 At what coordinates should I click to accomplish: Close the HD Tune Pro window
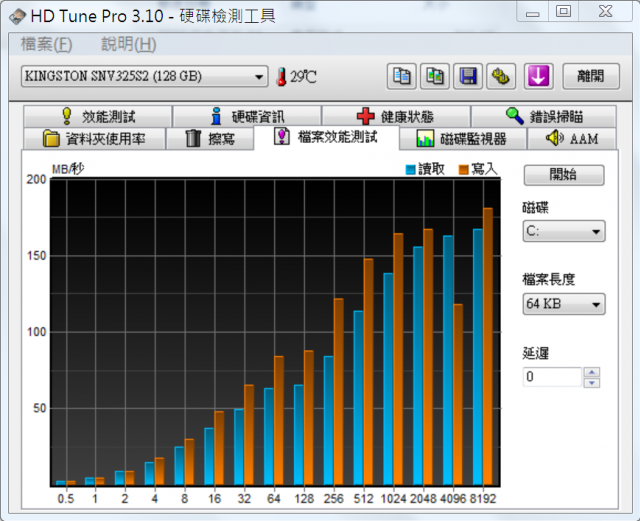tap(605, 11)
